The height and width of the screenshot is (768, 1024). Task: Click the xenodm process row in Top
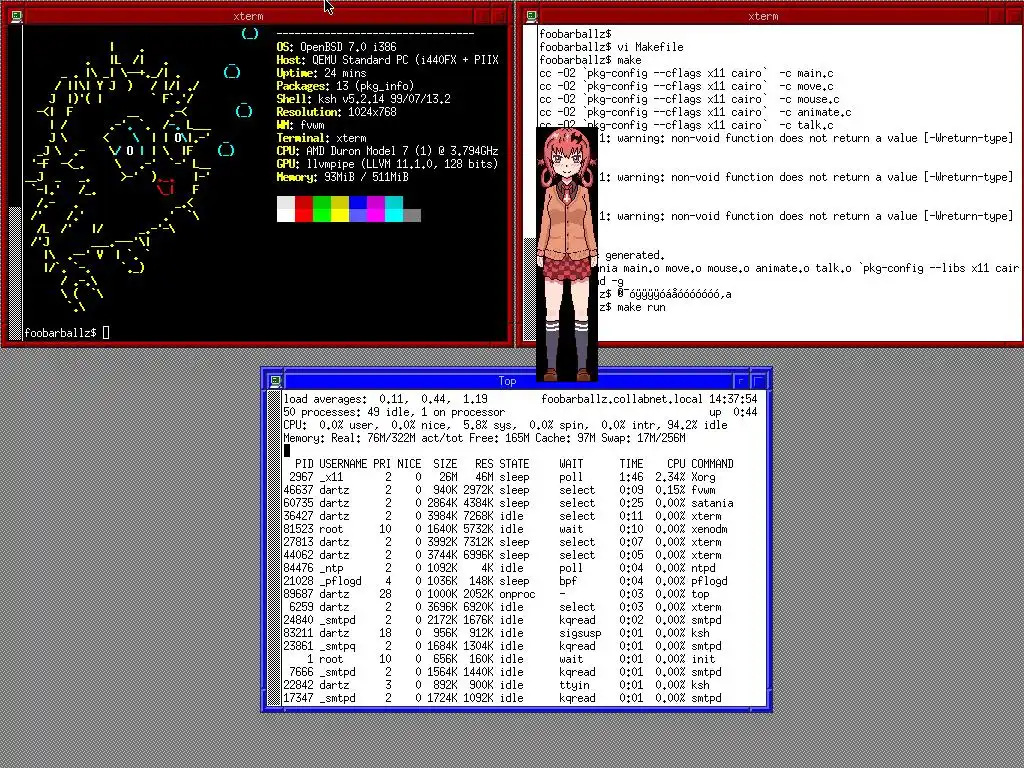point(509,529)
